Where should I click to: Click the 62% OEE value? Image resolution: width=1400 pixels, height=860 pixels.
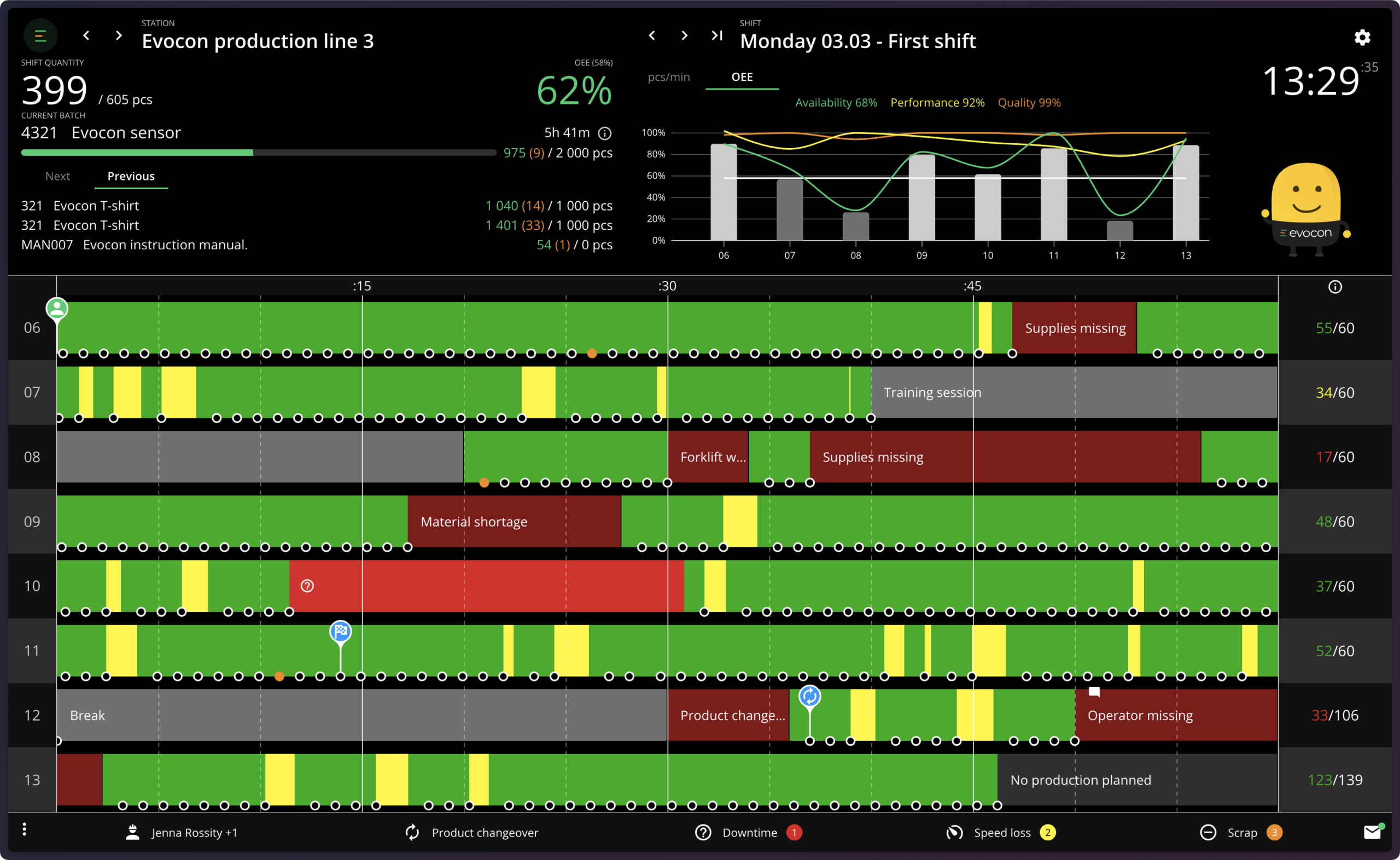pos(574,91)
